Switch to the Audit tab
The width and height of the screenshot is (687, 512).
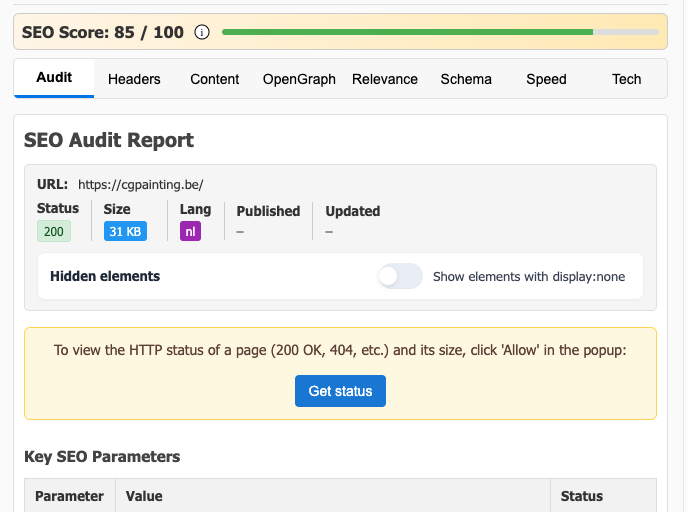coord(54,78)
